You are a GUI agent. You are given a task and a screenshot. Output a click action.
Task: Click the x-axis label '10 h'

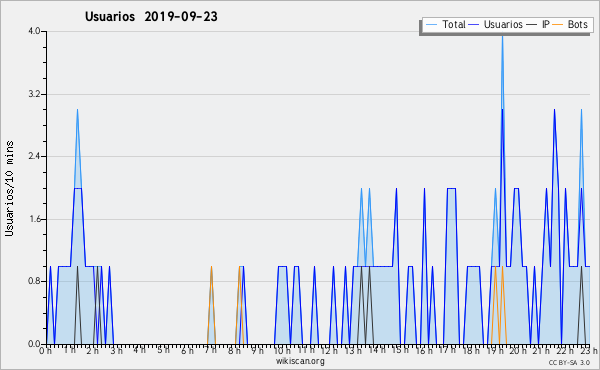click(x=282, y=351)
